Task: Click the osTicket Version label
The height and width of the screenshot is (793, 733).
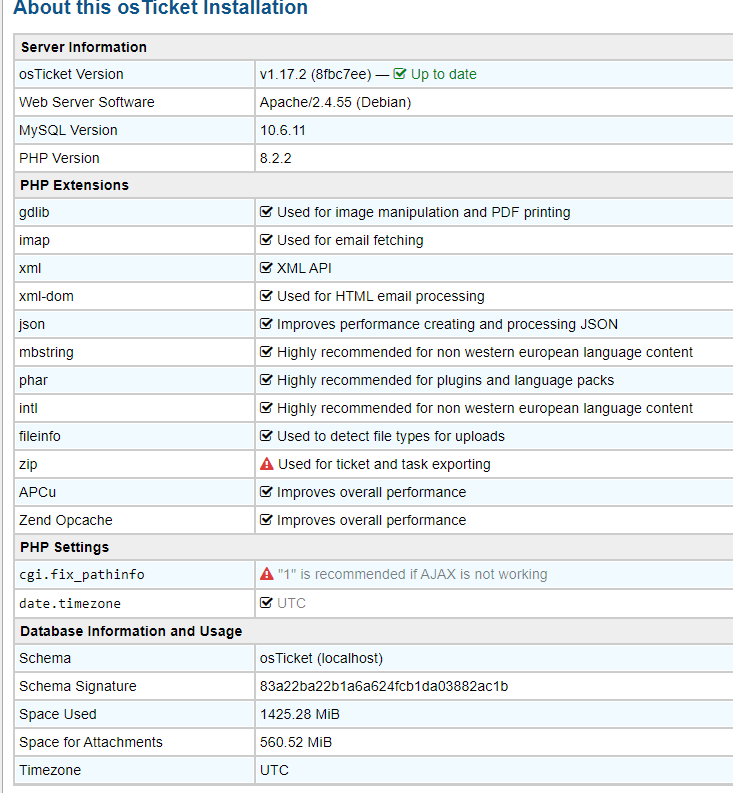Action: pos(71,74)
